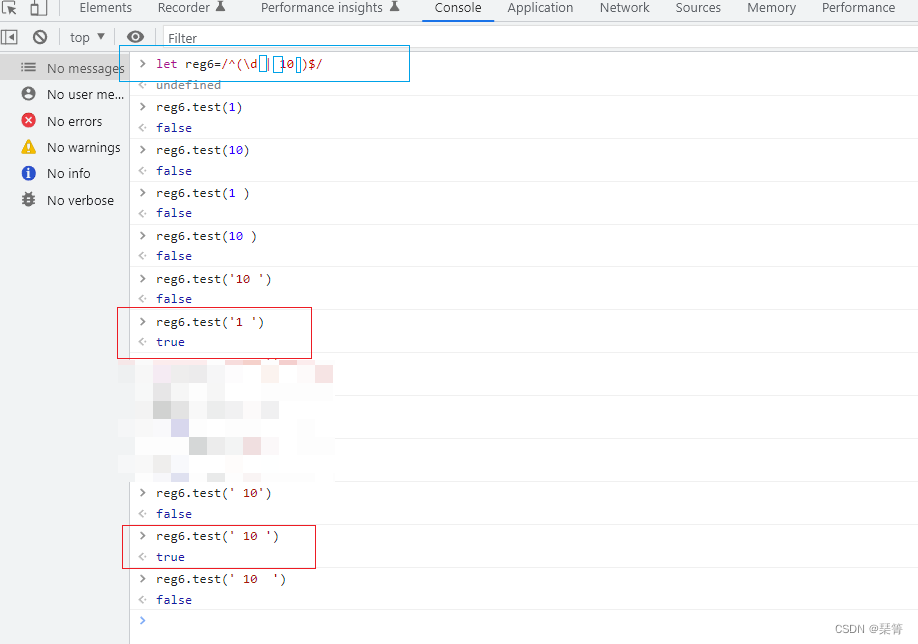Viewport: 918px width, 644px height.
Task: Show the No user messages group
Action: pyautogui.click(x=85, y=94)
